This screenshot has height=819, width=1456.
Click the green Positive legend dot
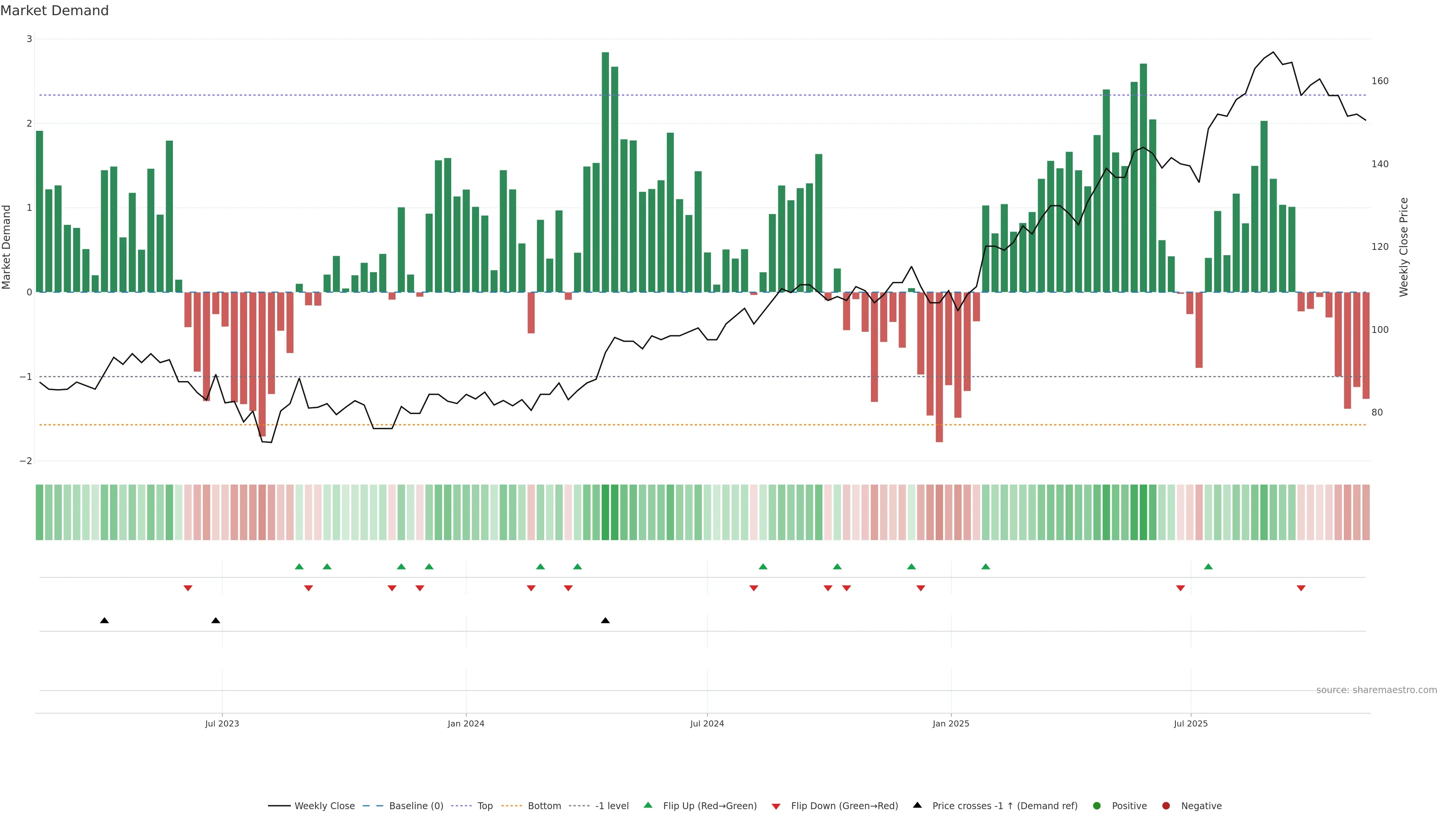click(1097, 806)
